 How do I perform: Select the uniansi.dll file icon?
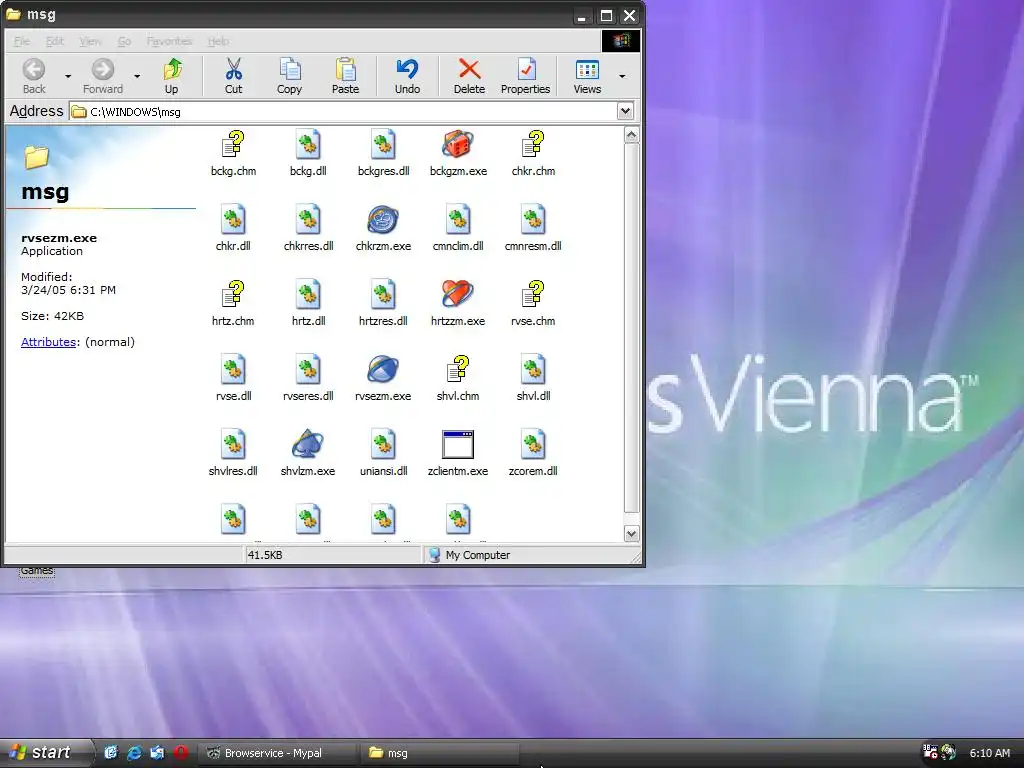[383, 445]
